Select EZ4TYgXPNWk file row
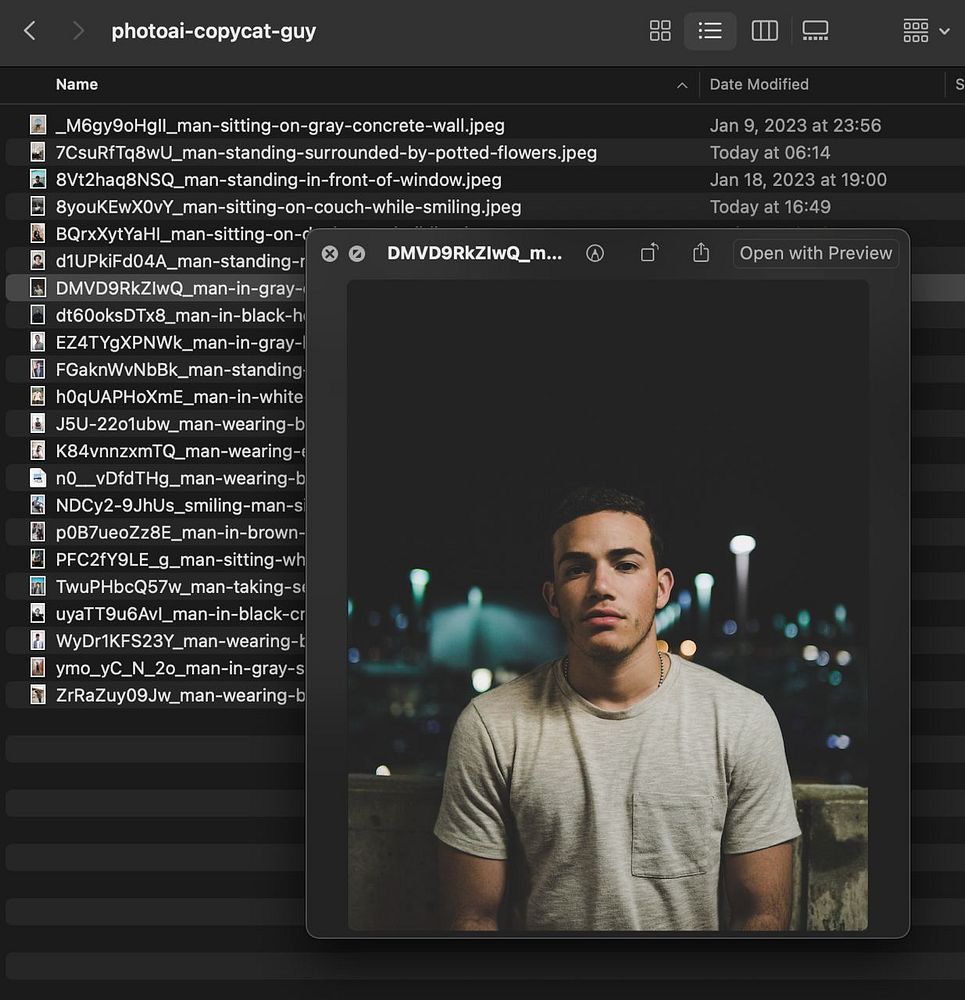This screenshot has height=1000, width=965. point(156,342)
